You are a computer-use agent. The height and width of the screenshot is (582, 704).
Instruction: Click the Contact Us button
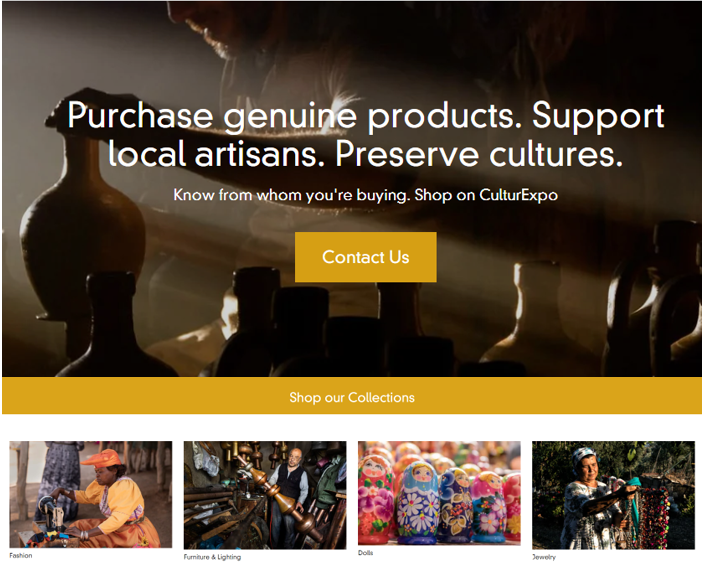pos(365,257)
